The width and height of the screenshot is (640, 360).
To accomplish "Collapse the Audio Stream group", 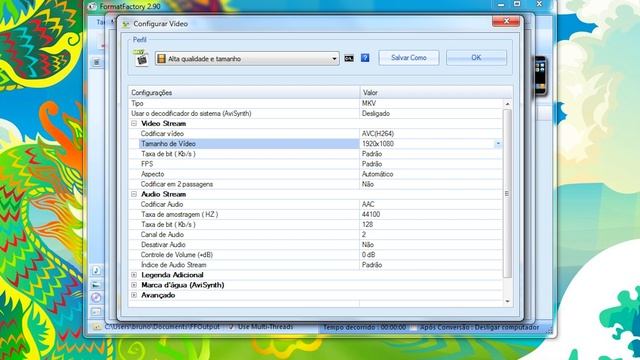I will coord(134,194).
